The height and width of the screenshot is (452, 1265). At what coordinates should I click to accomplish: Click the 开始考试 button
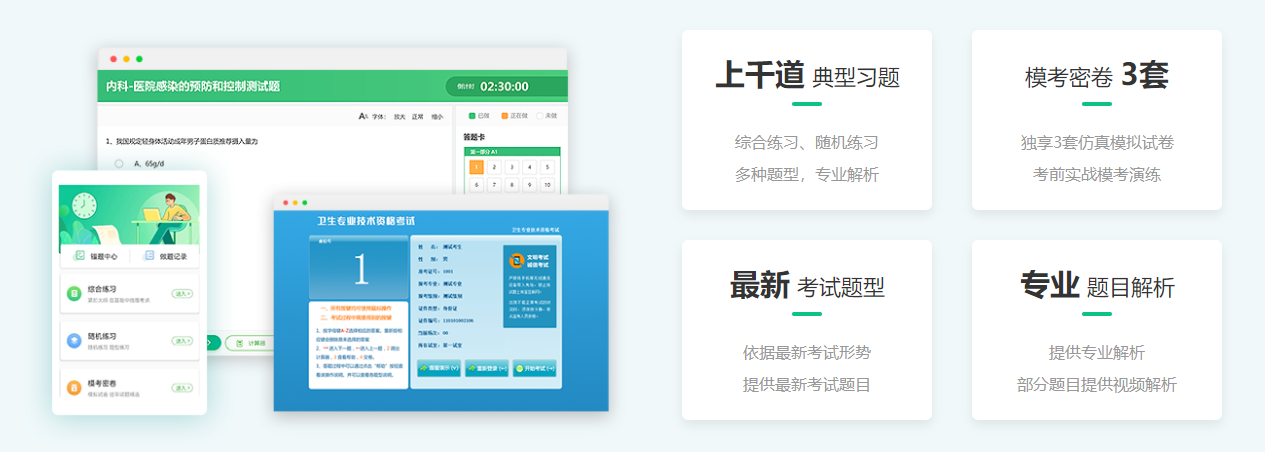pos(534,368)
